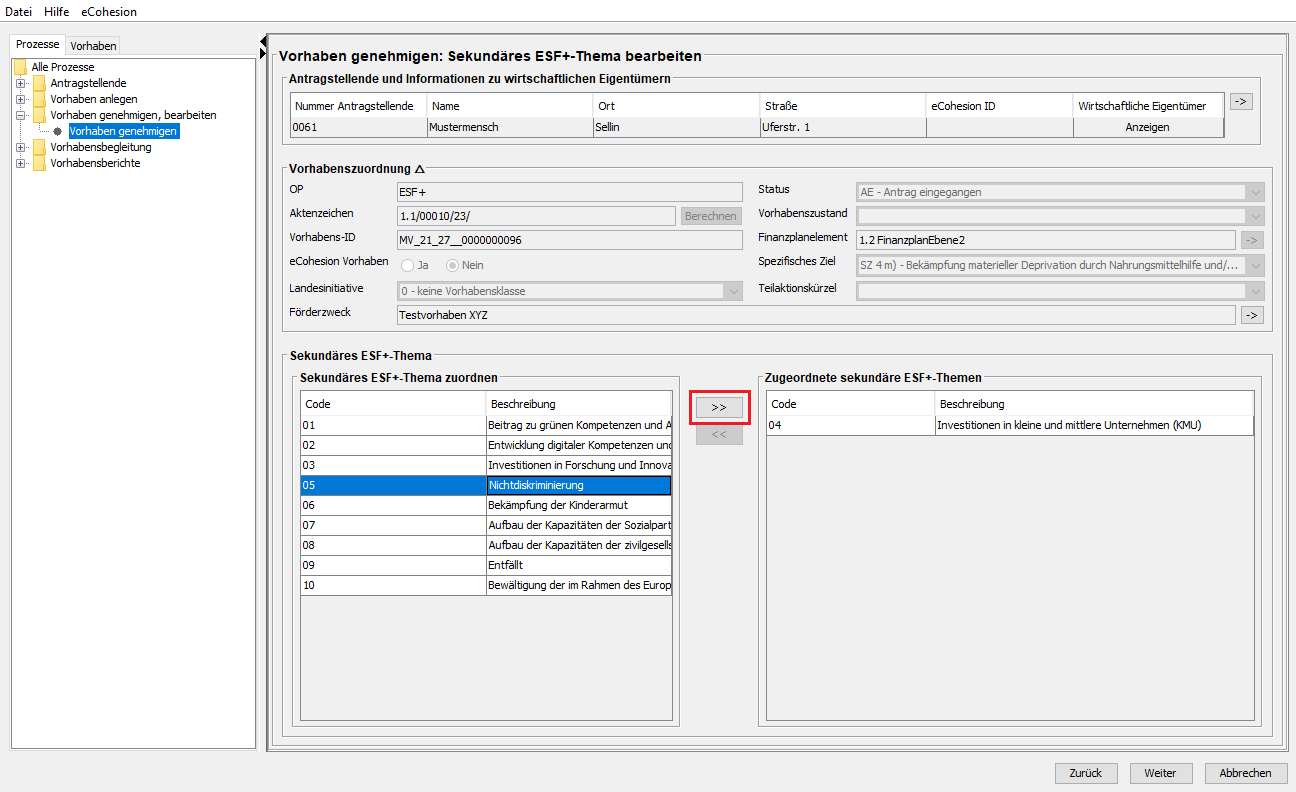The width and height of the screenshot is (1296, 792).
Task: Expand the Vorhabensbegleitung tree node
Action: tap(20, 147)
